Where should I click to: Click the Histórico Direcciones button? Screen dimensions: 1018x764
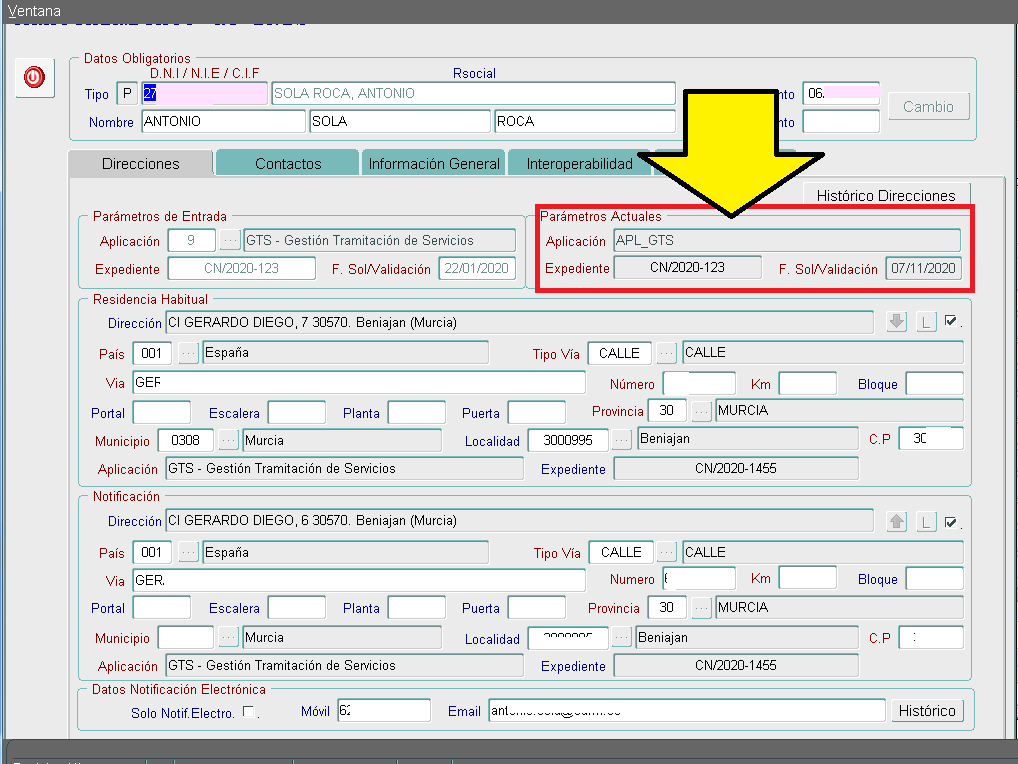886,196
